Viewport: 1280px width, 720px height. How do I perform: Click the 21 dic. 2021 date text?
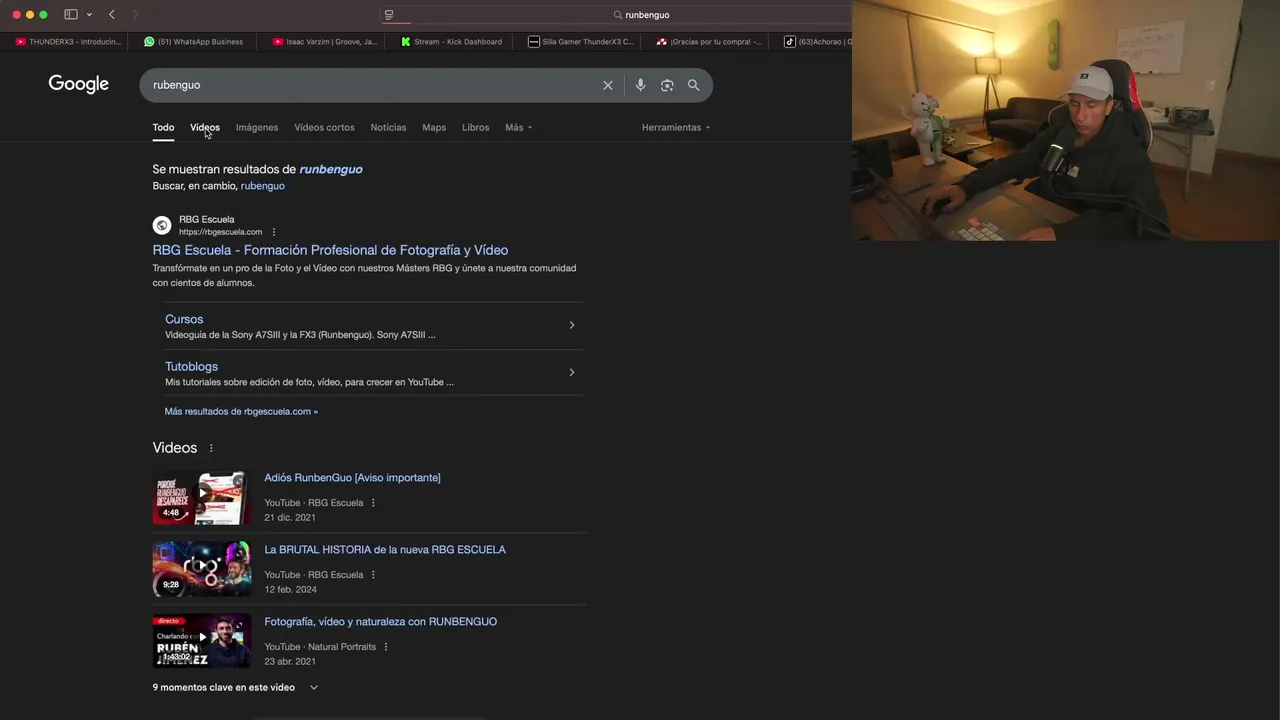(290, 518)
